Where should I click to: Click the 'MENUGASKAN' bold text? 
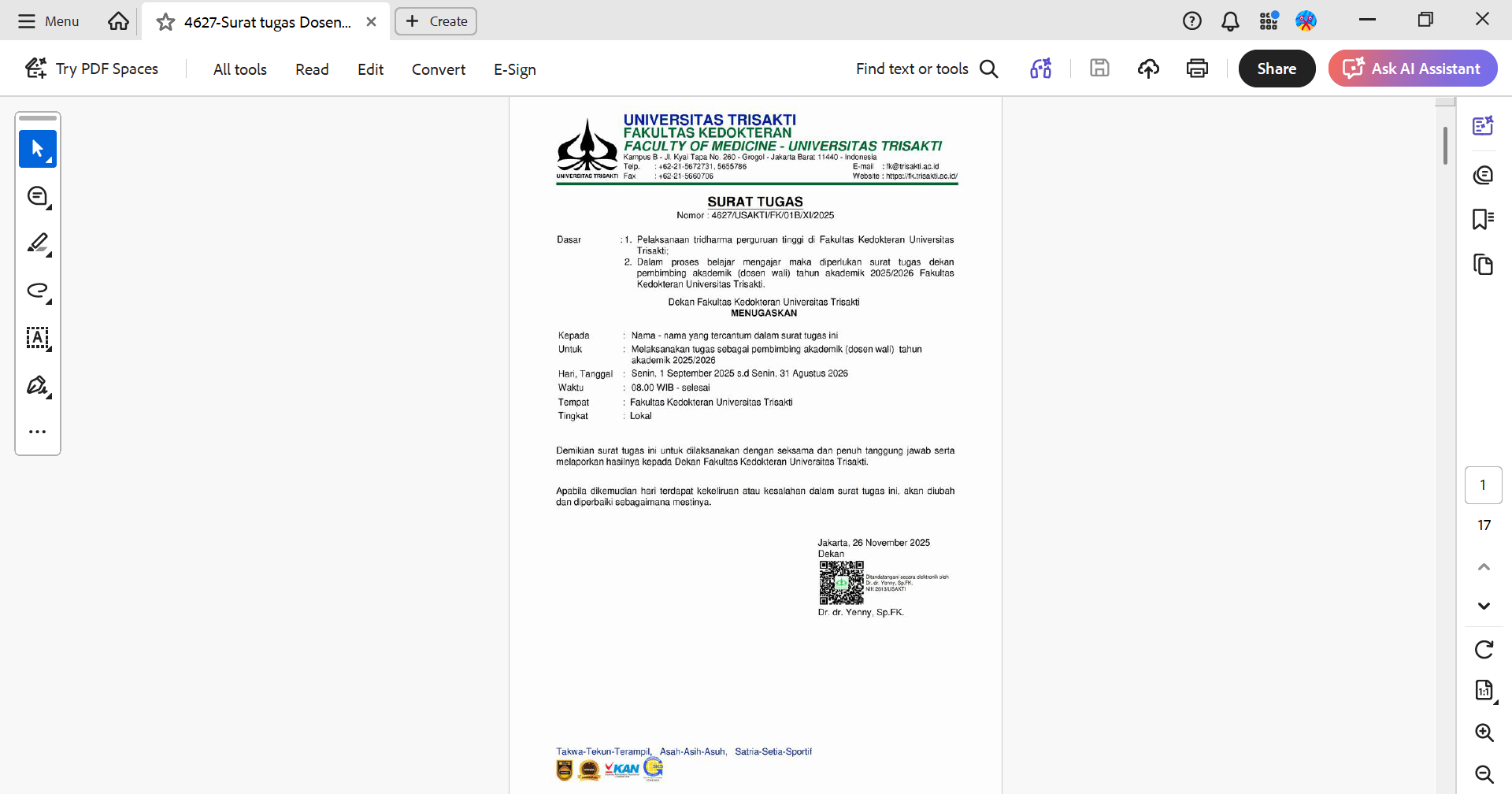point(764,313)
